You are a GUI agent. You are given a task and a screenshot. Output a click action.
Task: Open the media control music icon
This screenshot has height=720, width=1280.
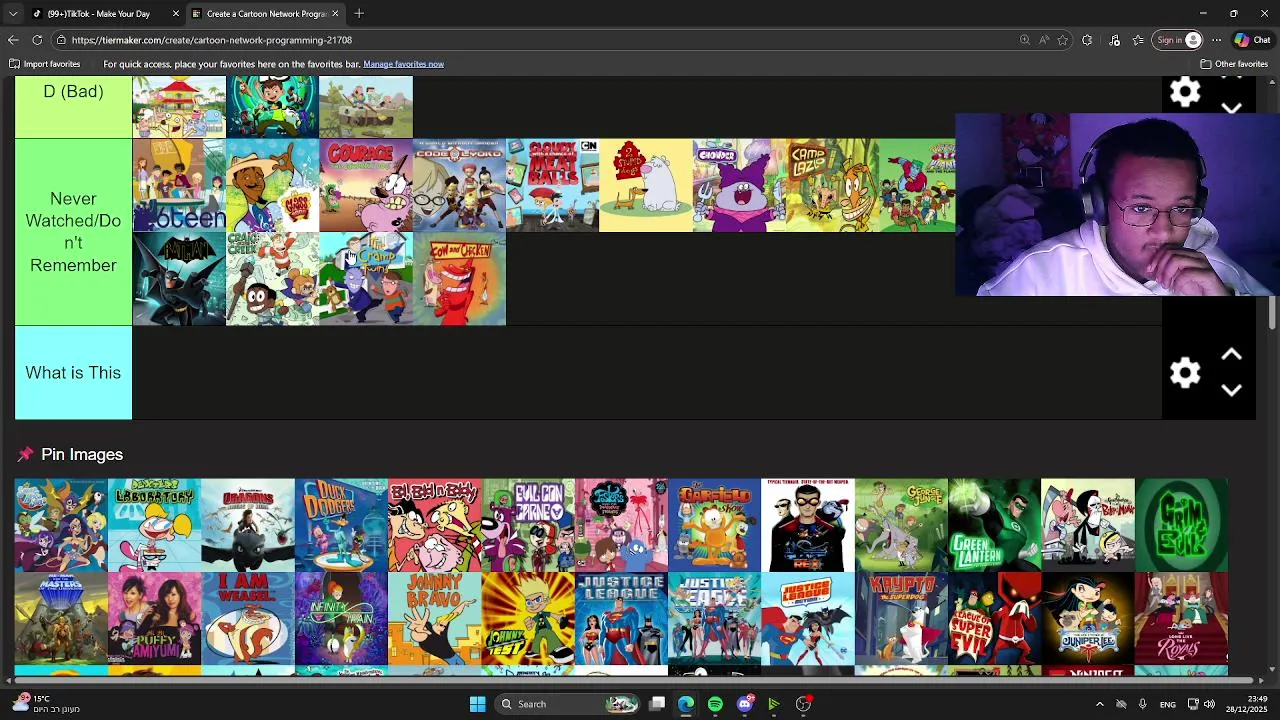coord(1115,40)
